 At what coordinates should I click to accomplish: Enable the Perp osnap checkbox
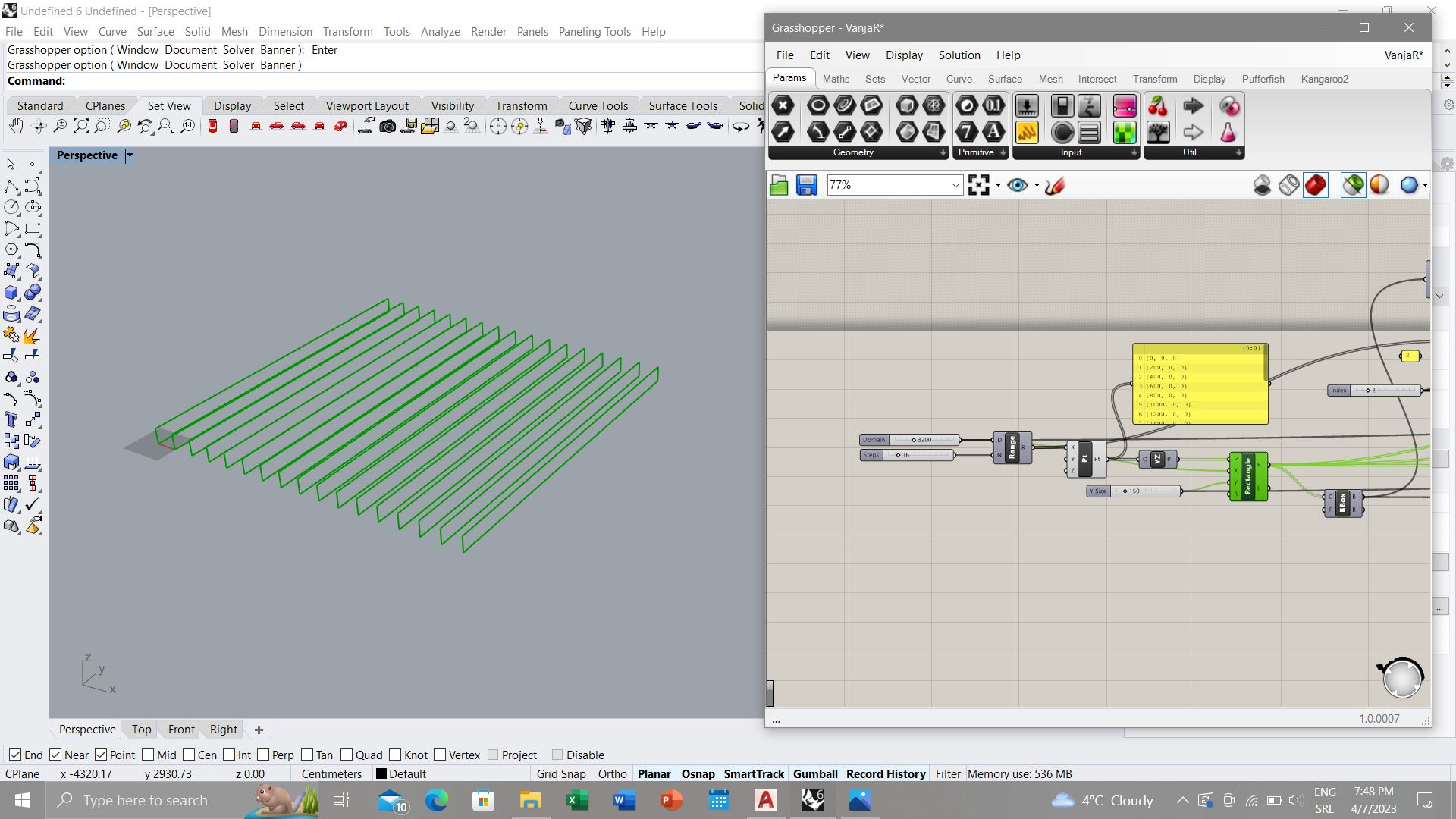click(x=263, y=755)
